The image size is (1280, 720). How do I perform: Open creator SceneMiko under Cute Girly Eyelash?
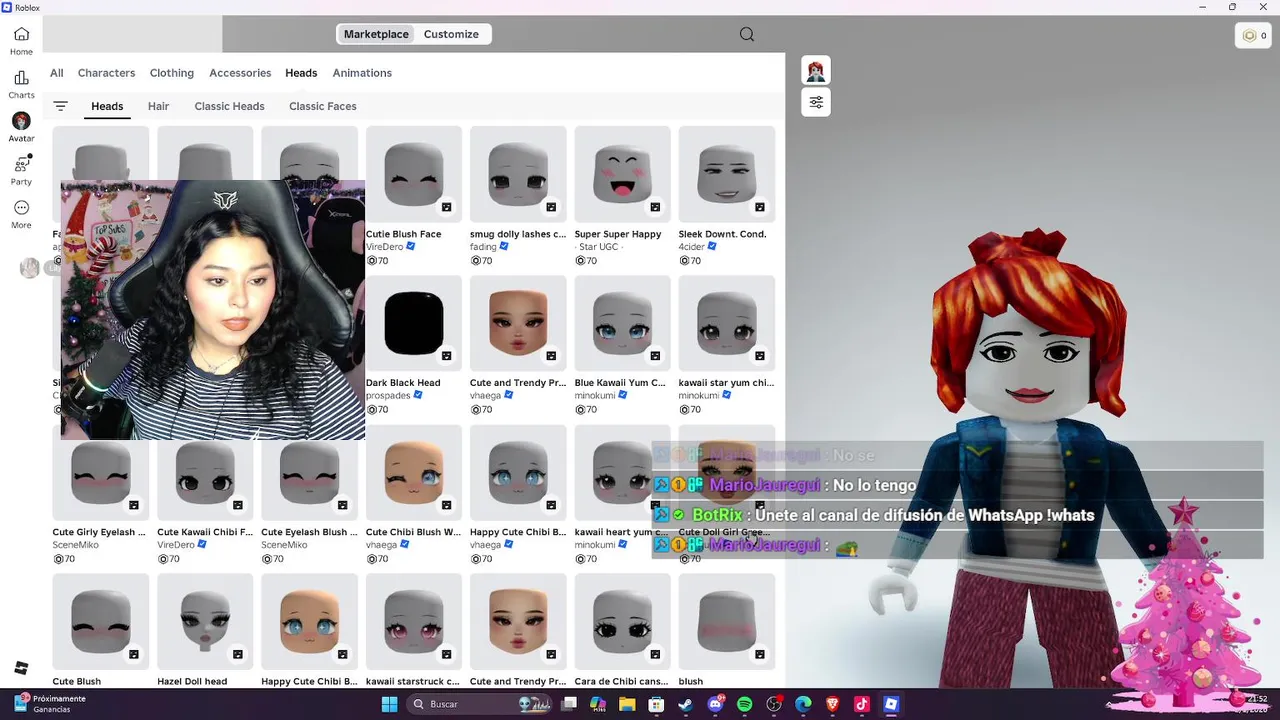(x=76, y=545)
